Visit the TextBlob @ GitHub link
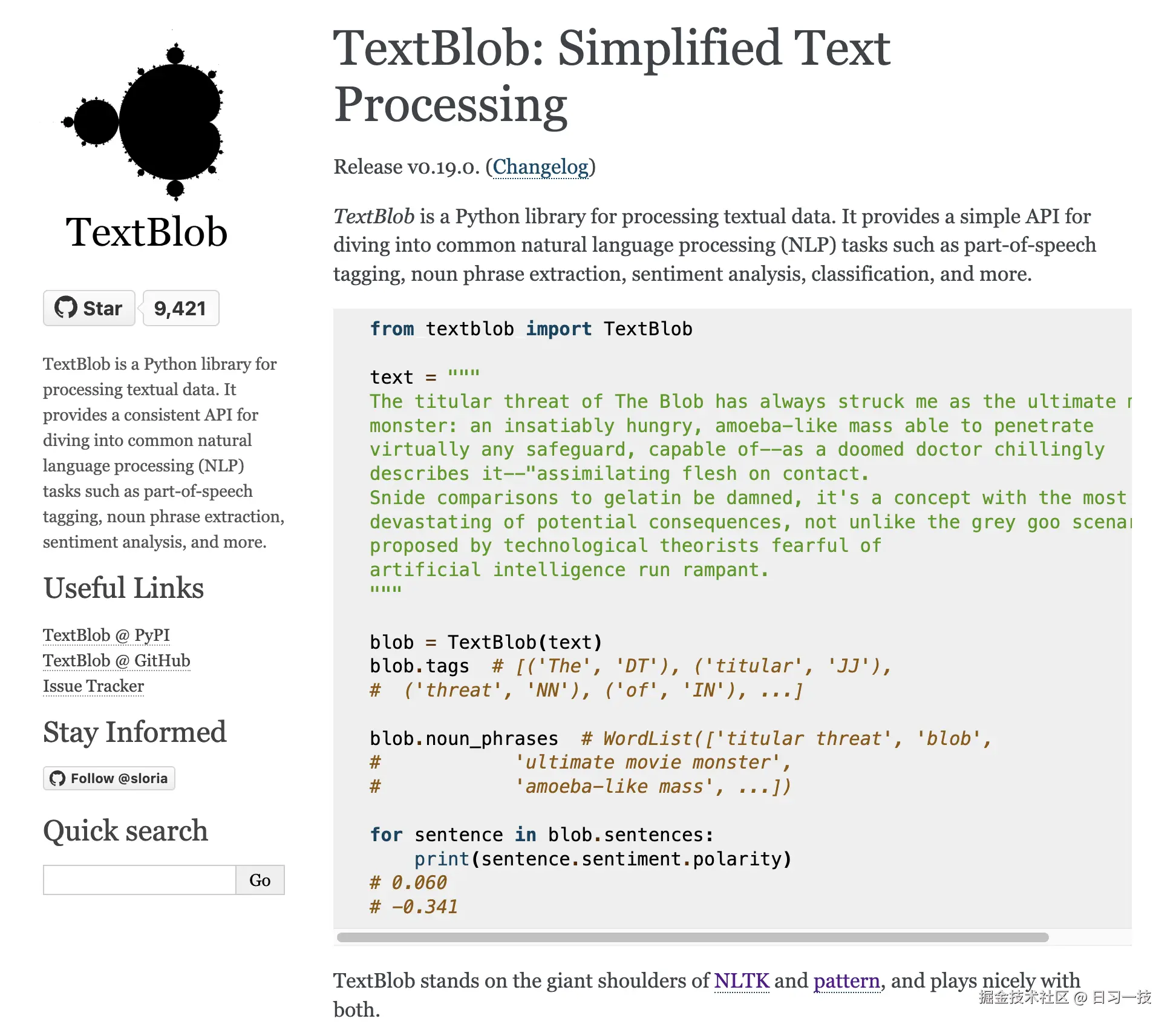 (116, 660)
